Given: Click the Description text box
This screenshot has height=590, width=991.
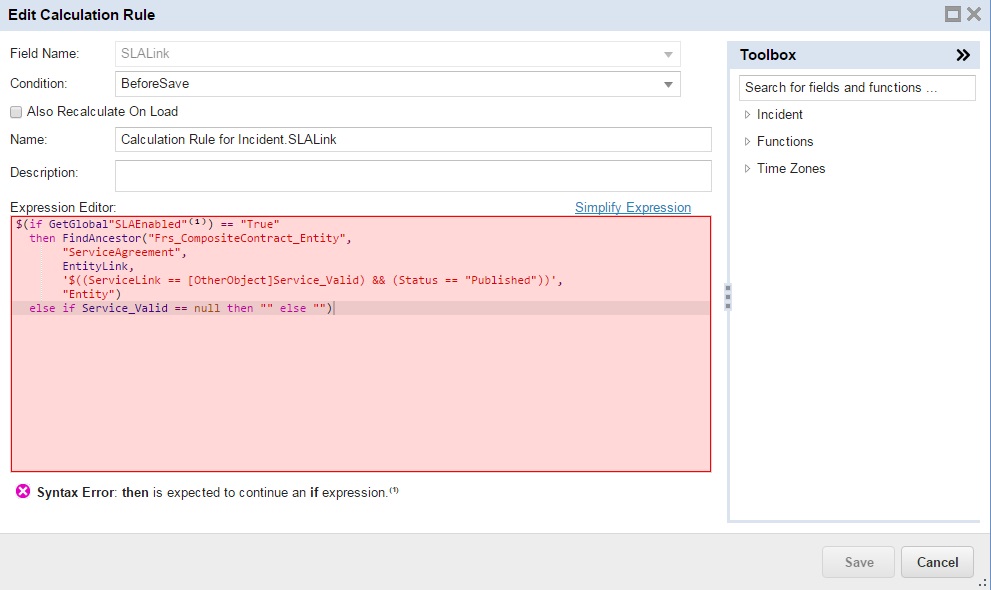Looking at the screenshot, I should pyautogui.click(x=413, y=175).
